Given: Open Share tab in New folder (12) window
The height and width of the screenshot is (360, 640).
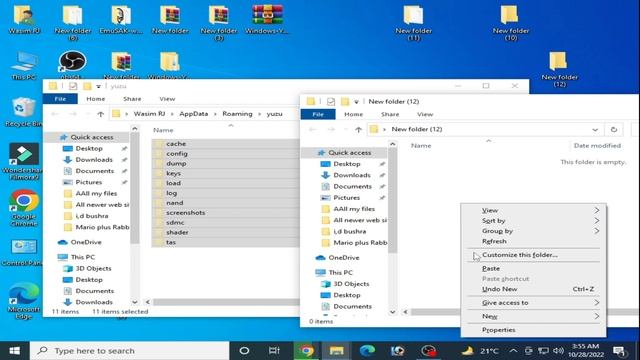Looking at the screenshot, I should 390,114.
